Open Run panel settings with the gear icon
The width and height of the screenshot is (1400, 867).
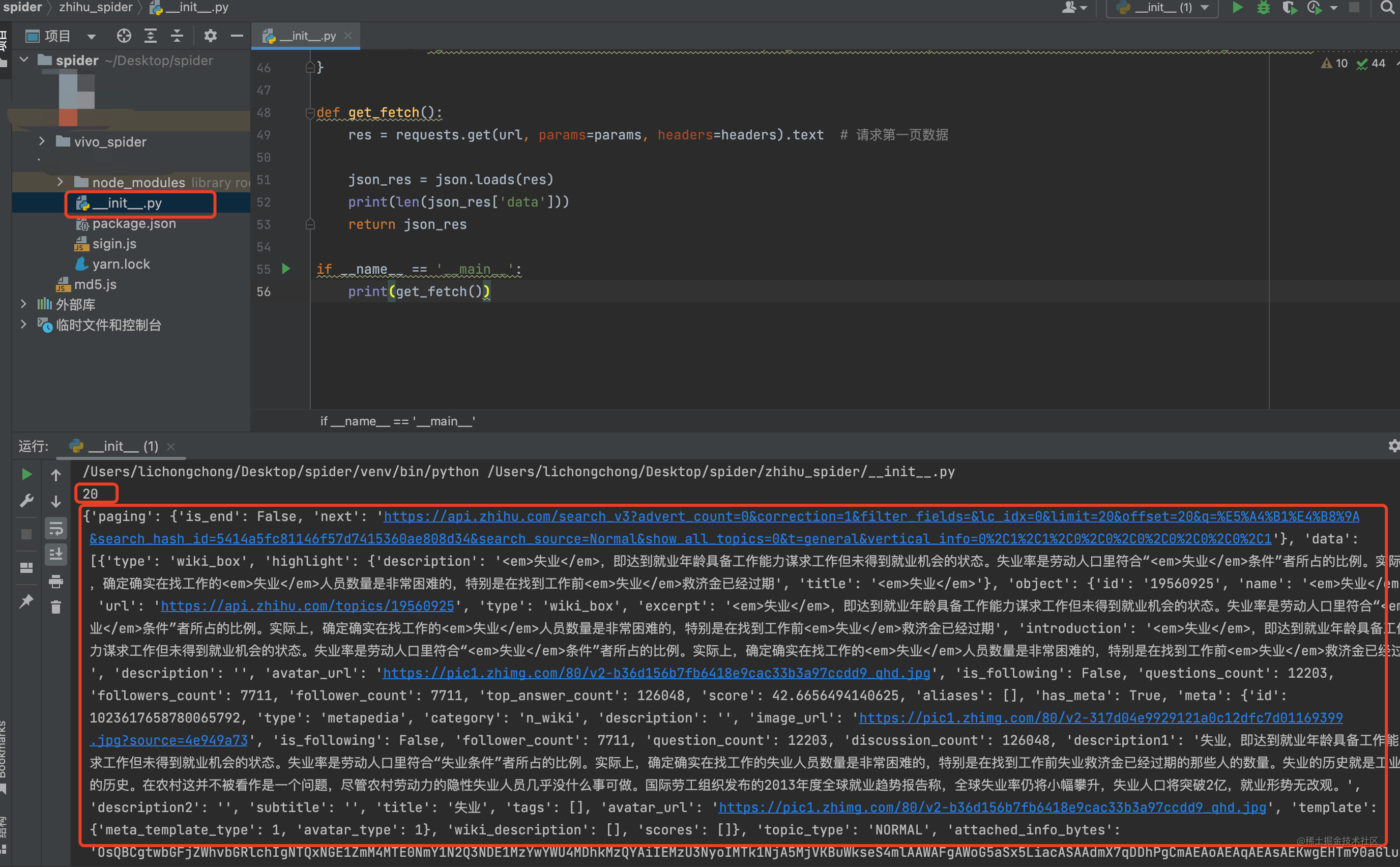click(x=1394, y=446)
